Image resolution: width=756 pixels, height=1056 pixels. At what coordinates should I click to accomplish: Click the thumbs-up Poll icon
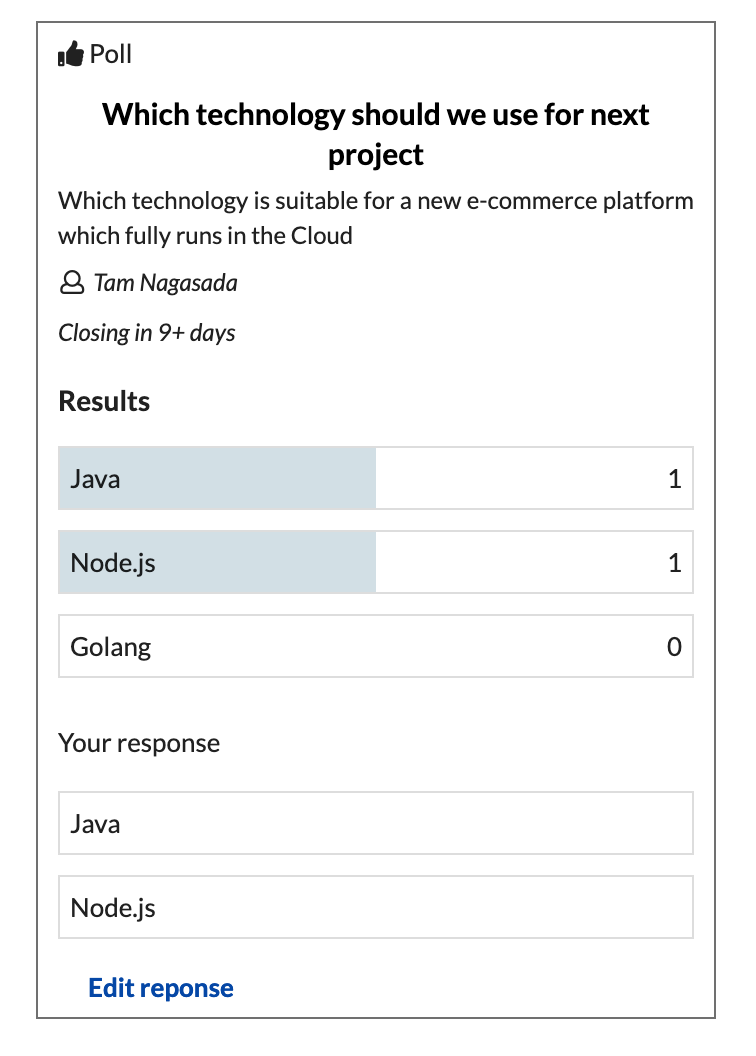(71, 55)
